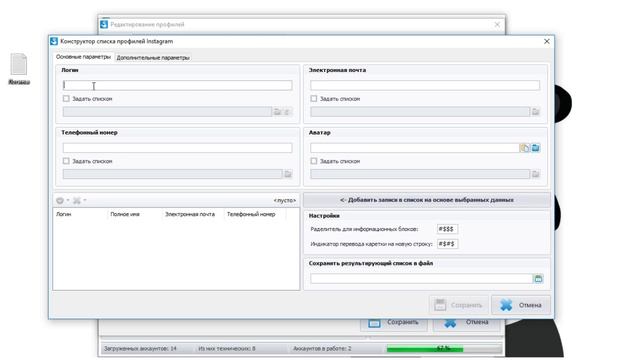The height and width of the screenshot is (360, 640).
Task: Click the shield icon above the profile table
Action: (x=60, y=200)
